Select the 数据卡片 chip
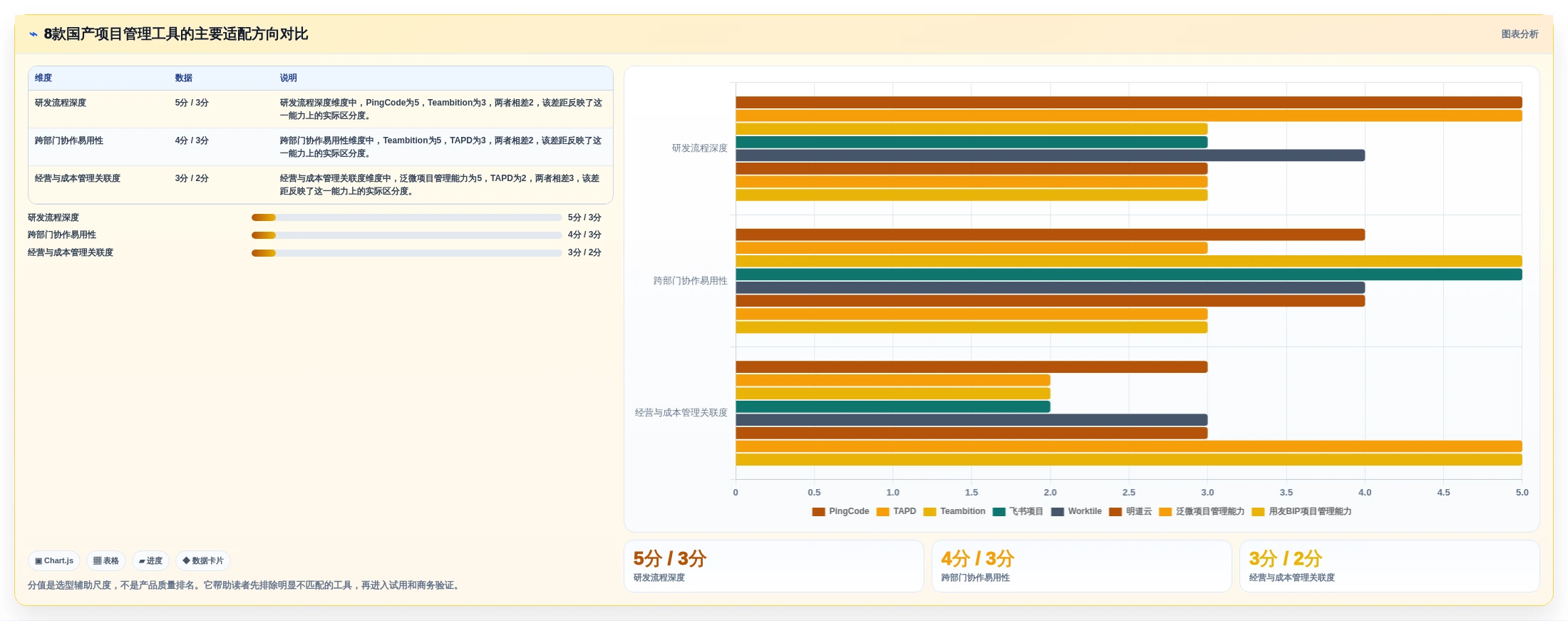1568x621 pixels. [203, 561]
